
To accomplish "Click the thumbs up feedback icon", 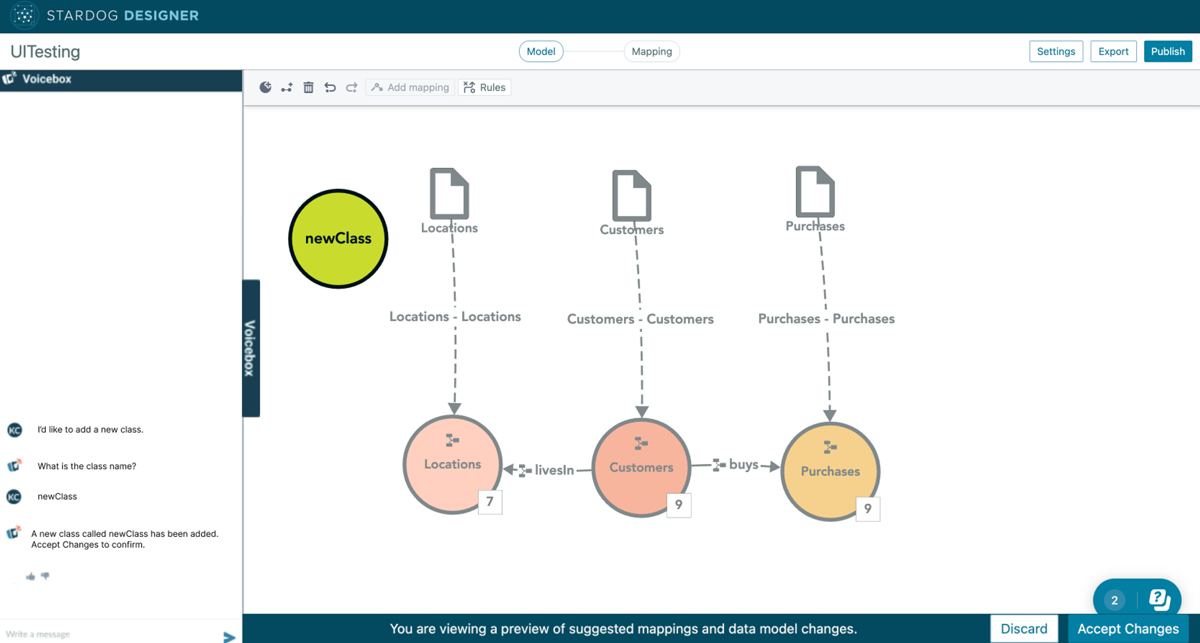I will (30, 576).
